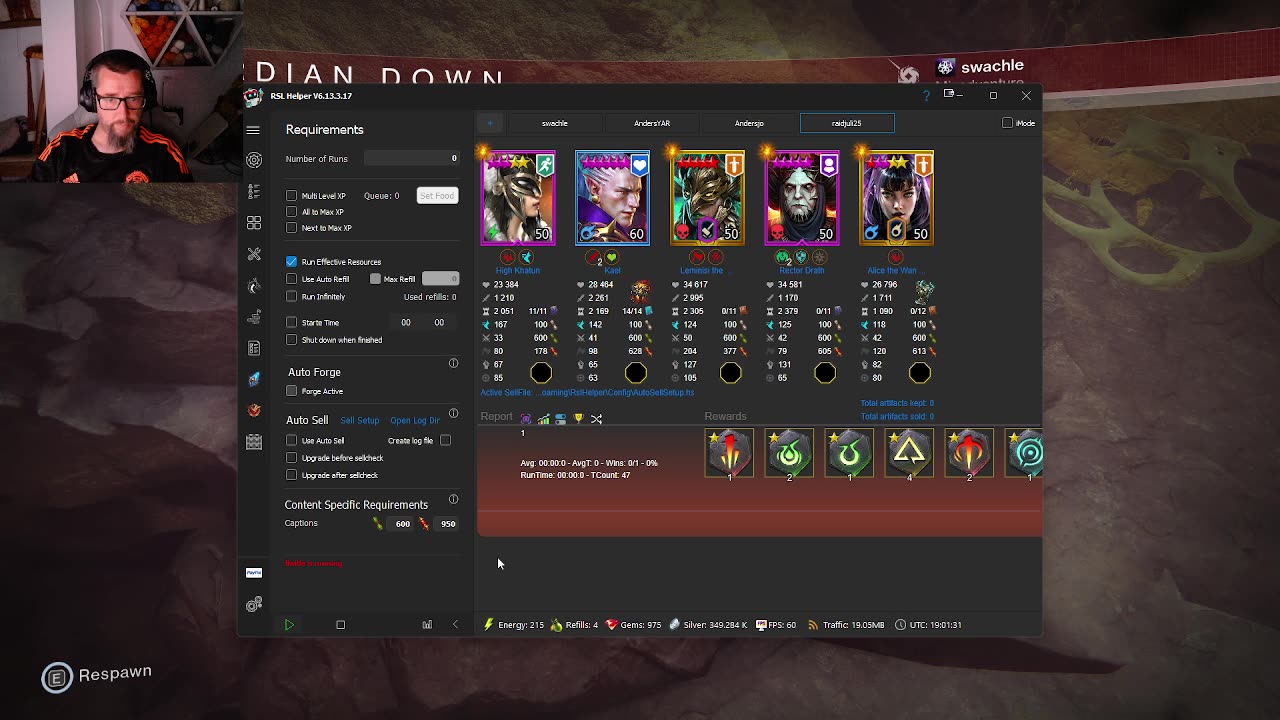Click the UTC clock icon in status bar

(x=900, y=625)
